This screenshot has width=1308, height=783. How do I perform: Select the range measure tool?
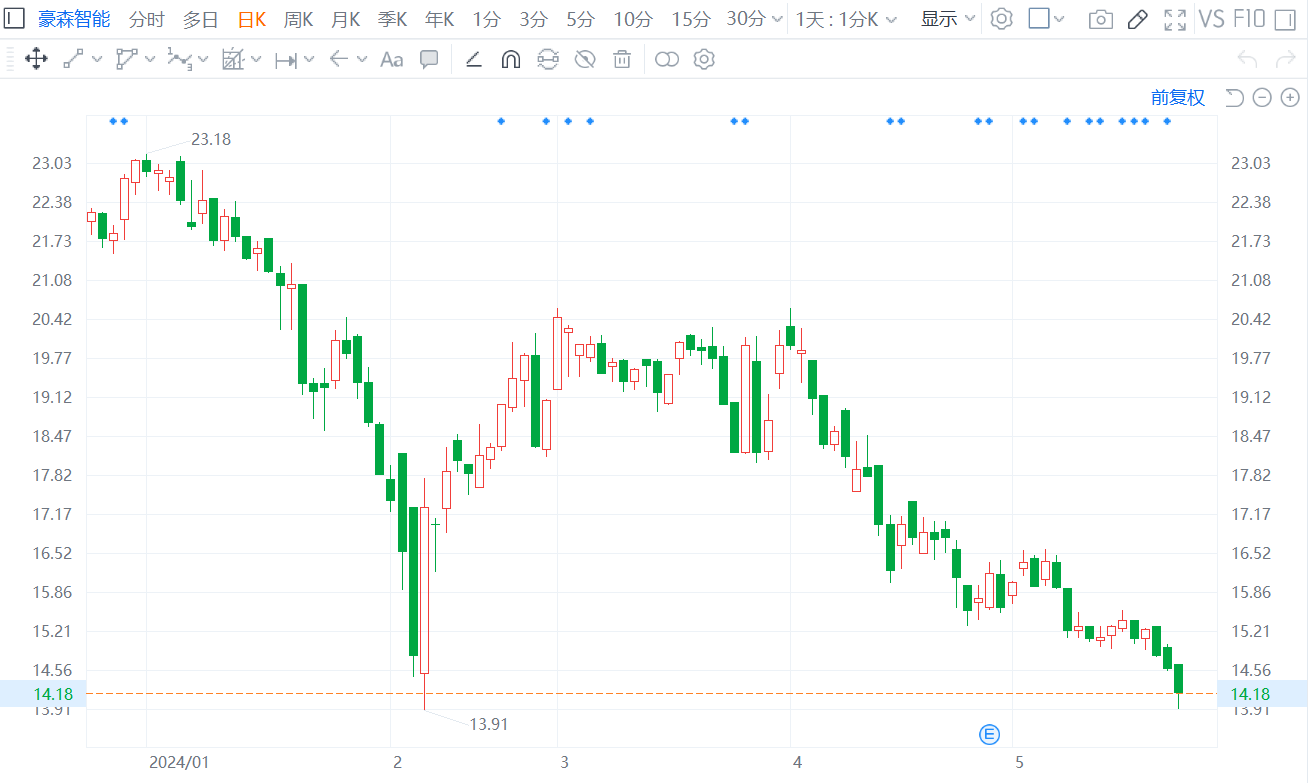pyautogui.click(x=286, y=60)
